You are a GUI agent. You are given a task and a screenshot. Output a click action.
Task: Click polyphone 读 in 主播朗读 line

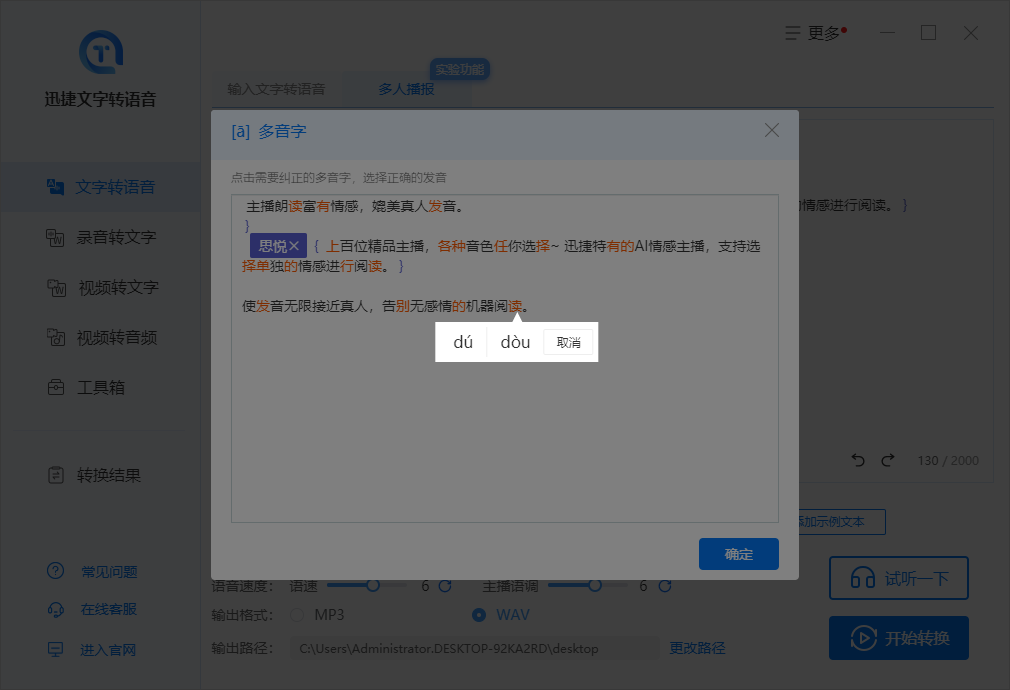click(x=295, y=206)
